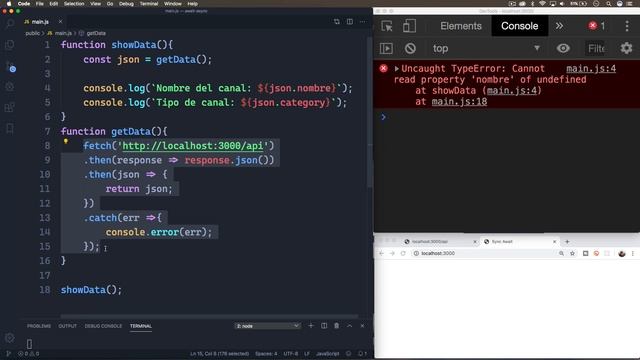Clear the console with the clear icon
This screenshot has height=360, width=640.
click(x=410, y=48)
